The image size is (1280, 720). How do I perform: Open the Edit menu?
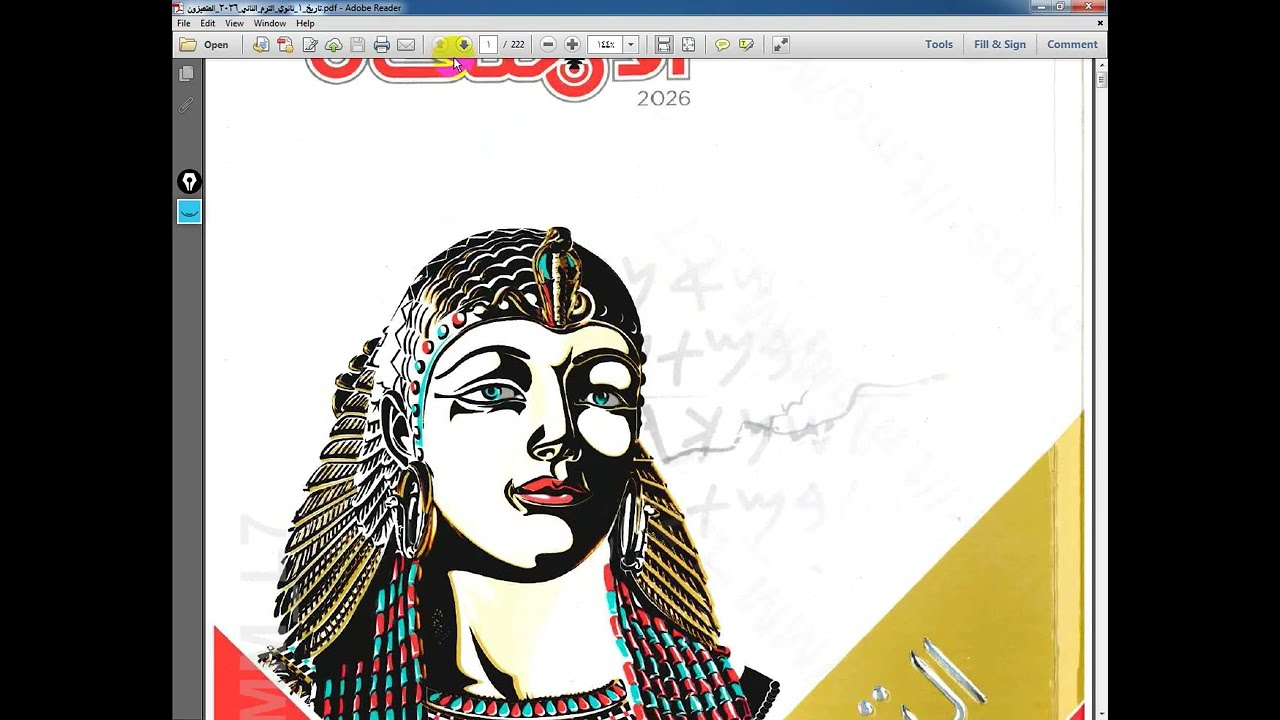pyautogui.click(x=208, y=23)
